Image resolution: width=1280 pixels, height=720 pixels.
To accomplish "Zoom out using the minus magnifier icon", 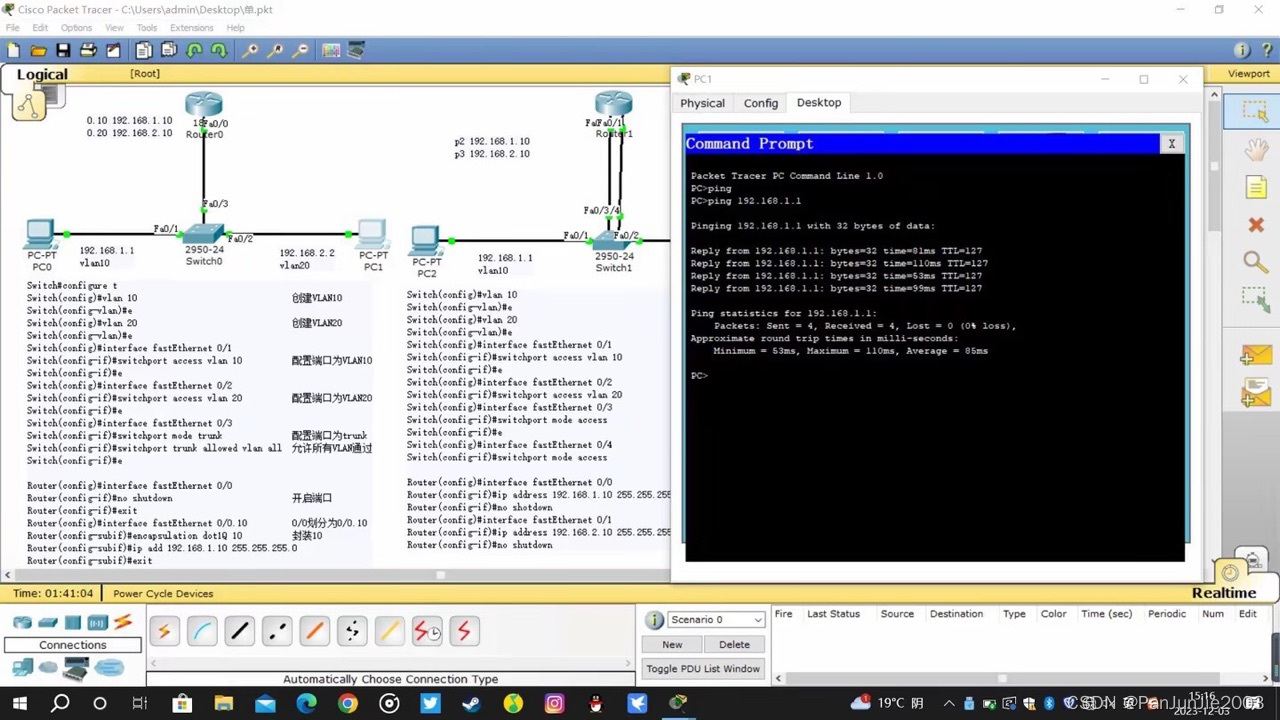I will tap(300, 50).
